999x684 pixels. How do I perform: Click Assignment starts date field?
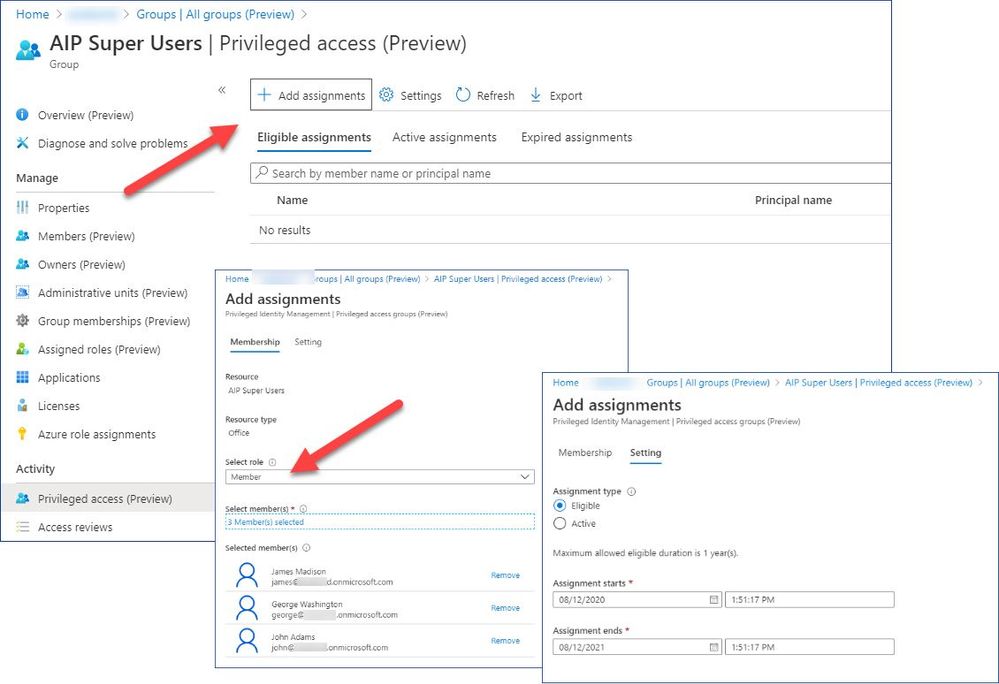click(637, 599)
